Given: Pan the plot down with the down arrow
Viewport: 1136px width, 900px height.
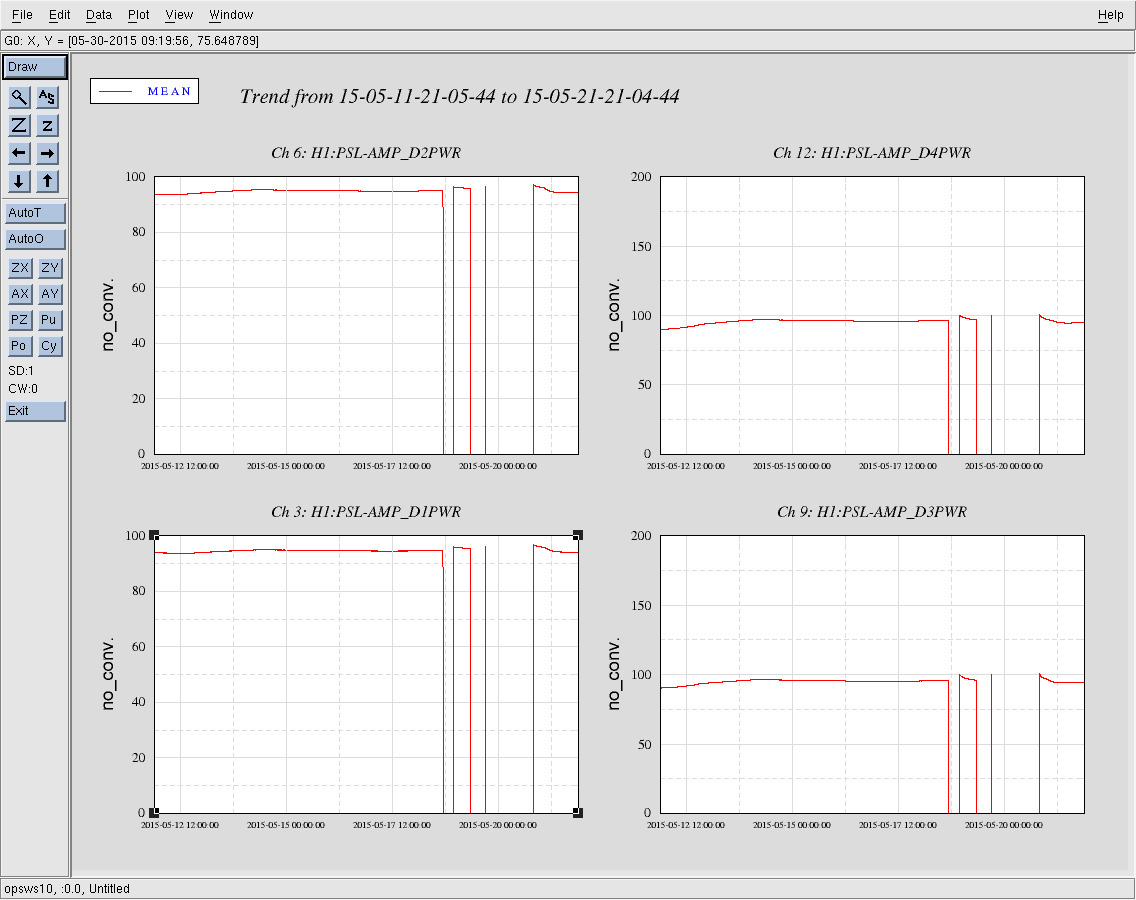Looking at the screenshot, I should [20, 181].
